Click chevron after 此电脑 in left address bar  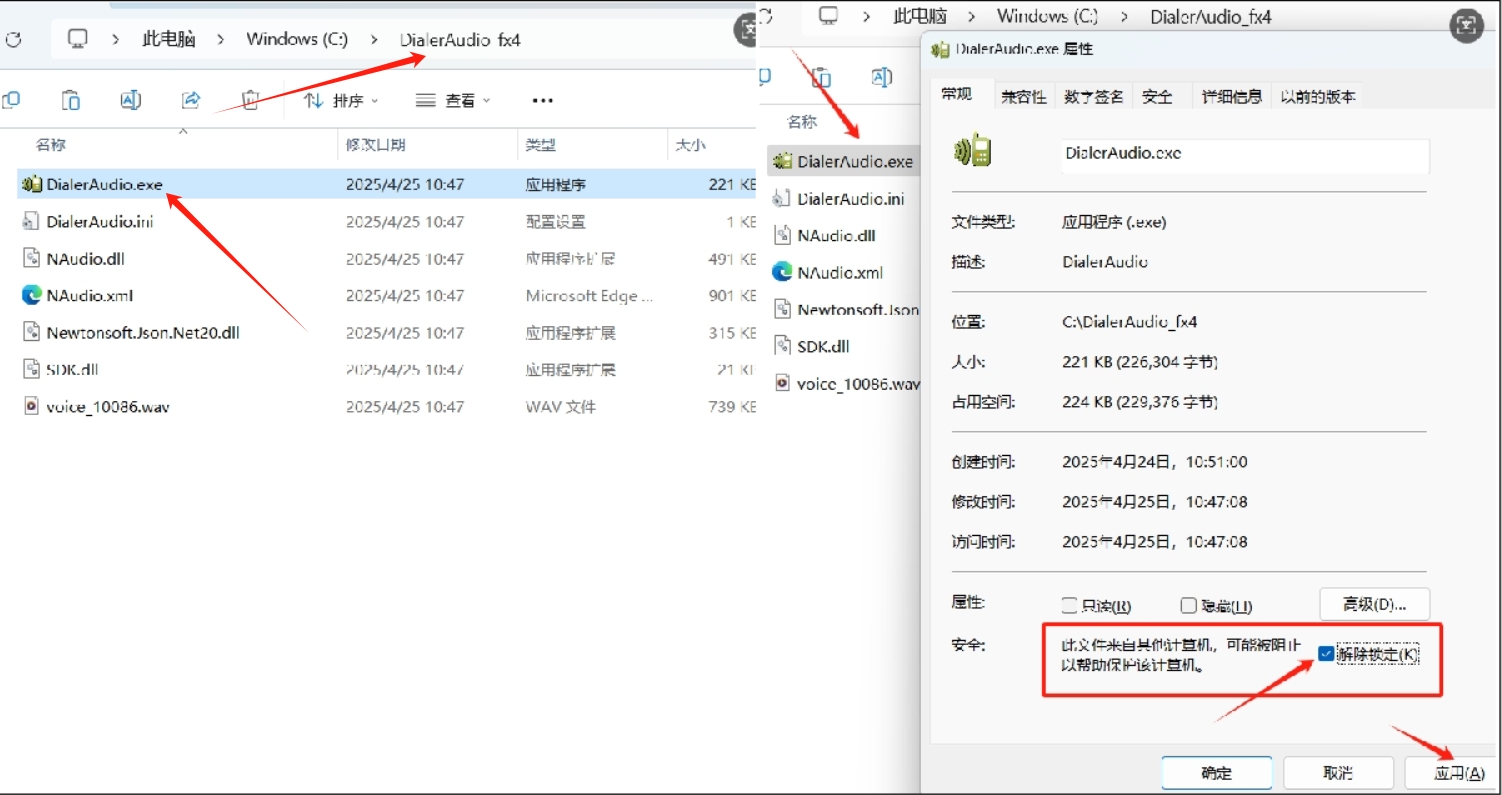pyautogui.click(x=221, y=40)
